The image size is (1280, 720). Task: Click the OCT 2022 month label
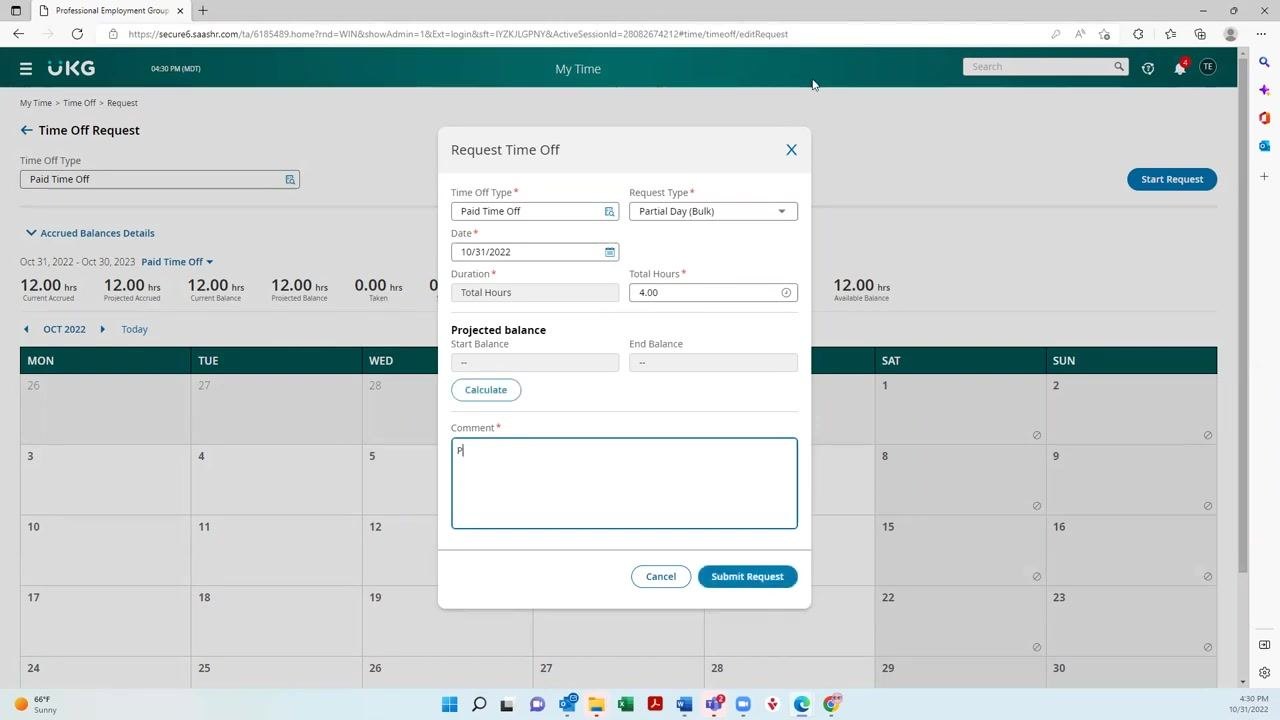click(x=64, y=329)
